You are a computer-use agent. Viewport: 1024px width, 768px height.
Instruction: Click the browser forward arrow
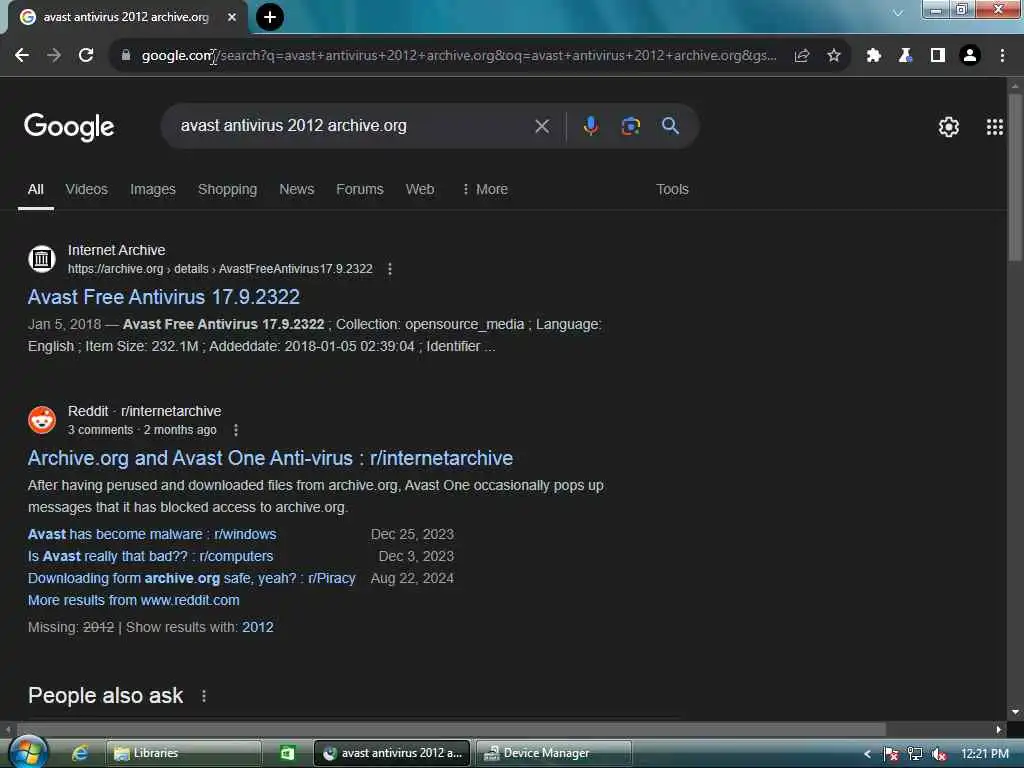(54, 56)
